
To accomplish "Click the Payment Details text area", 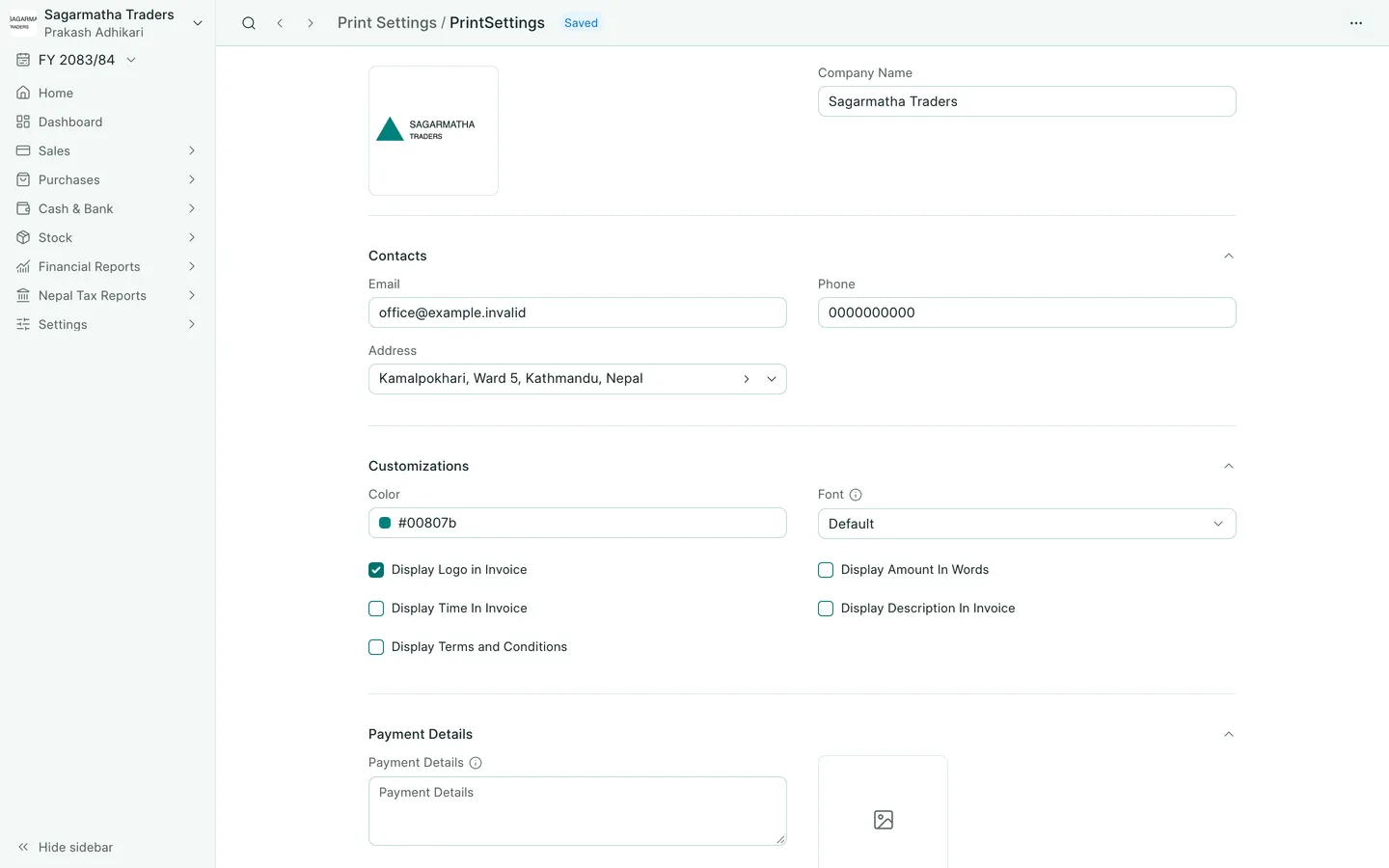I will click(x=577, y=811).
